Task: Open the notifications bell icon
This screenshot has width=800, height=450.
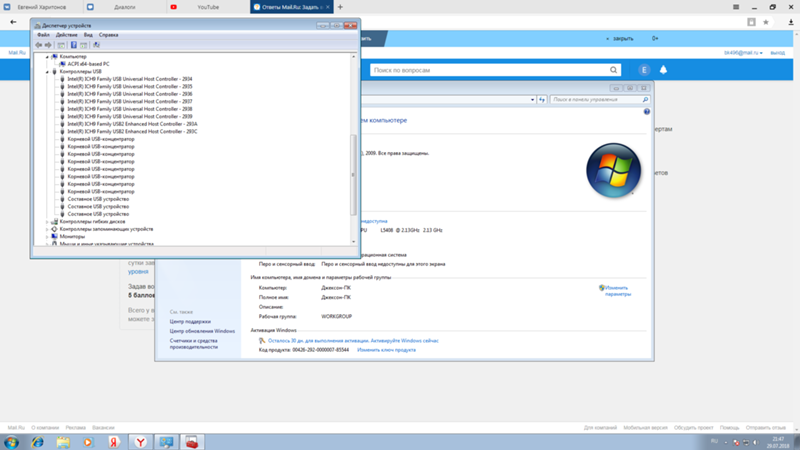Action: pyautogui.click(x=663, y=70)
